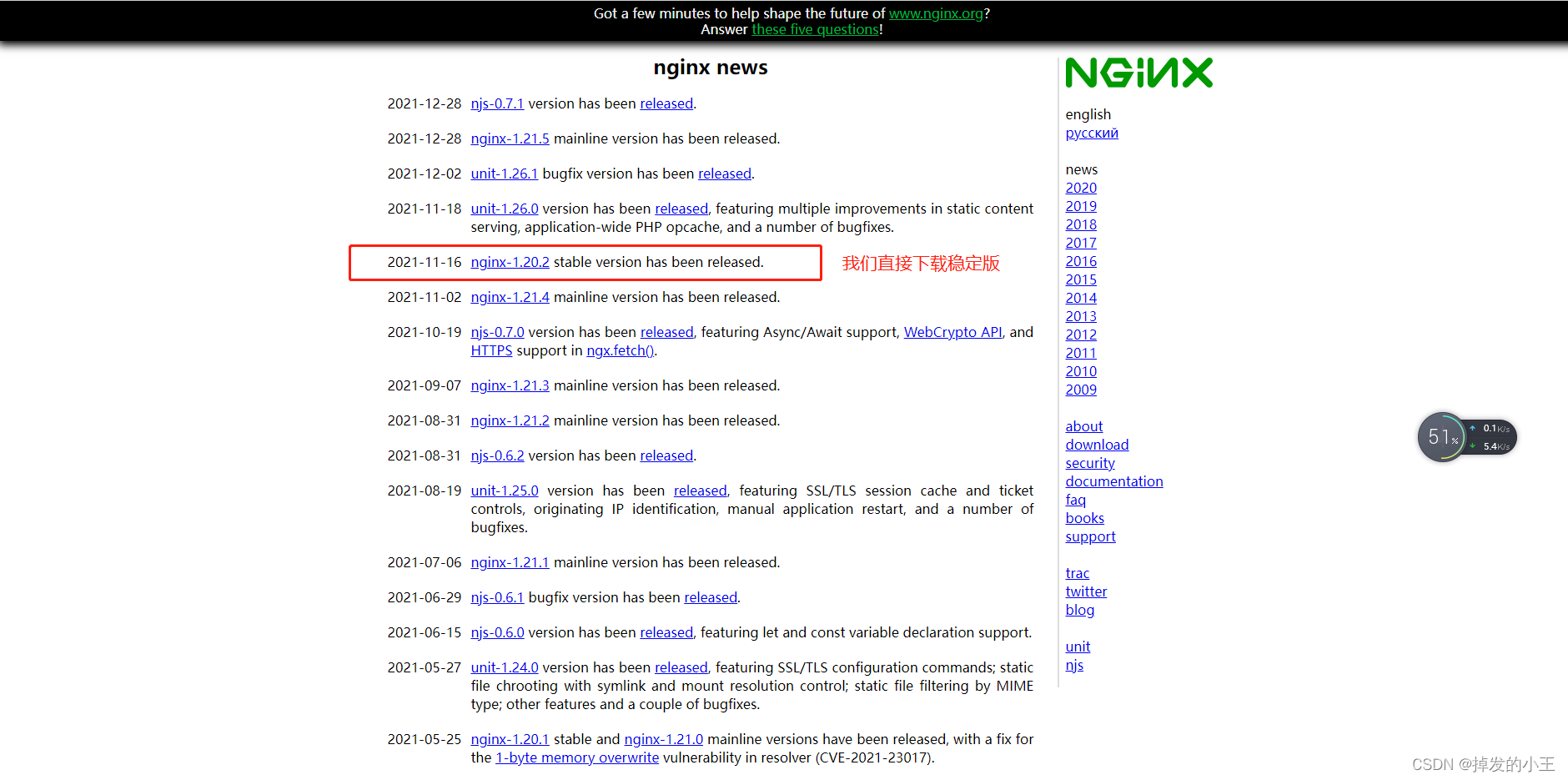The image size is (1568, 780).
Task: Open the security advisories page
Action: click(x=1090, y=463)
